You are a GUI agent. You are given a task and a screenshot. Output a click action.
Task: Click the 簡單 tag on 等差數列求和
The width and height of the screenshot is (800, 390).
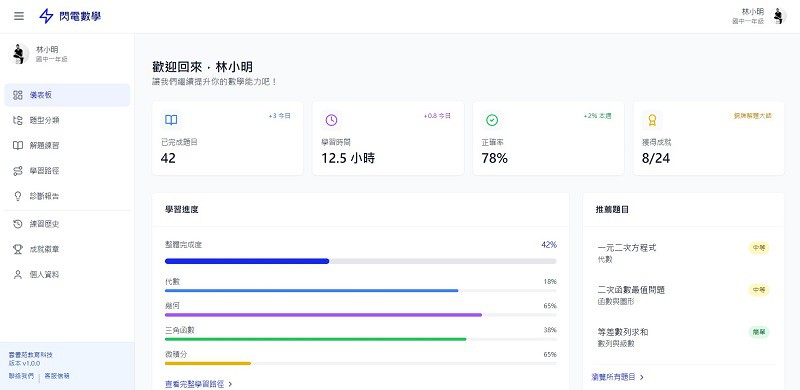pyautogui.click(x=759, y=332)
